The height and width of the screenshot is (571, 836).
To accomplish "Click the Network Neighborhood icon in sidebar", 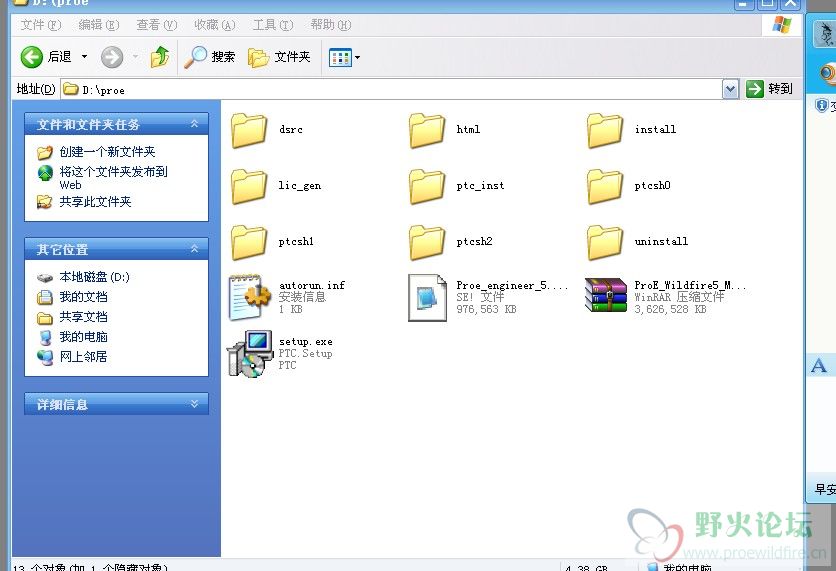I will [x=45, y=357].
